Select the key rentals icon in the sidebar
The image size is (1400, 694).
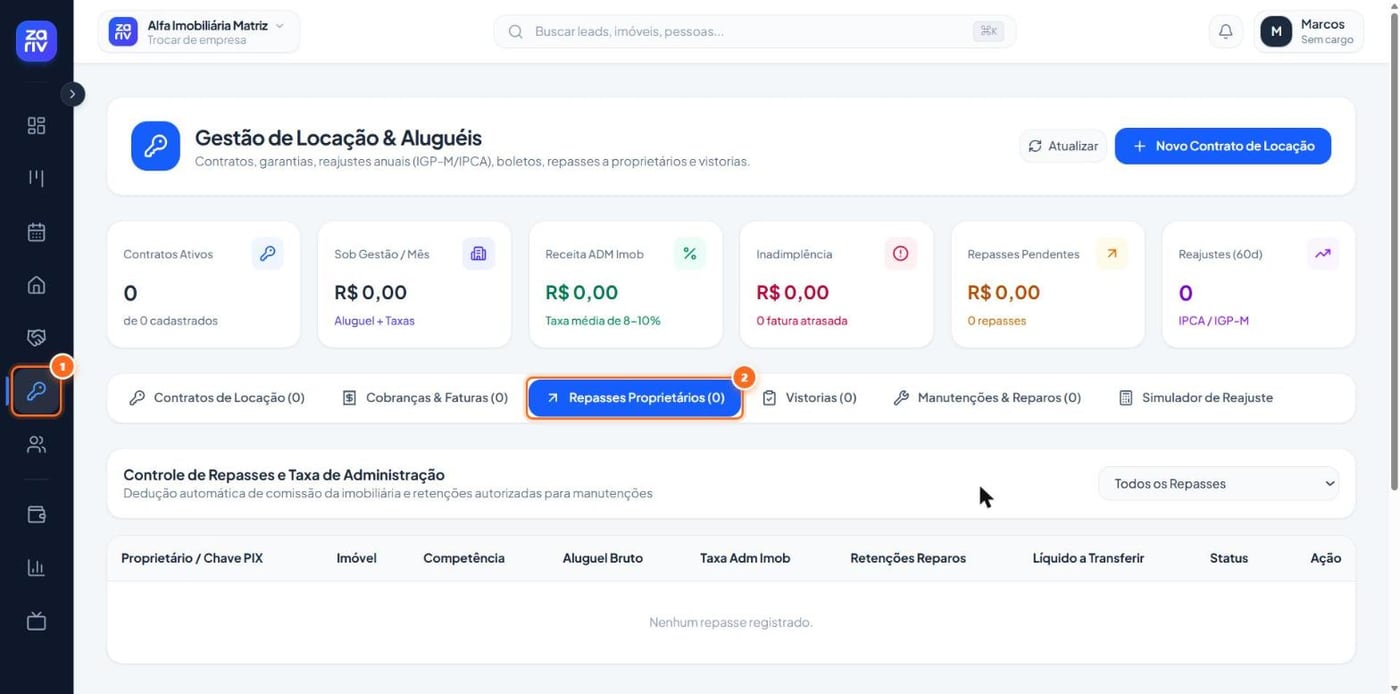tap(36, 391)
